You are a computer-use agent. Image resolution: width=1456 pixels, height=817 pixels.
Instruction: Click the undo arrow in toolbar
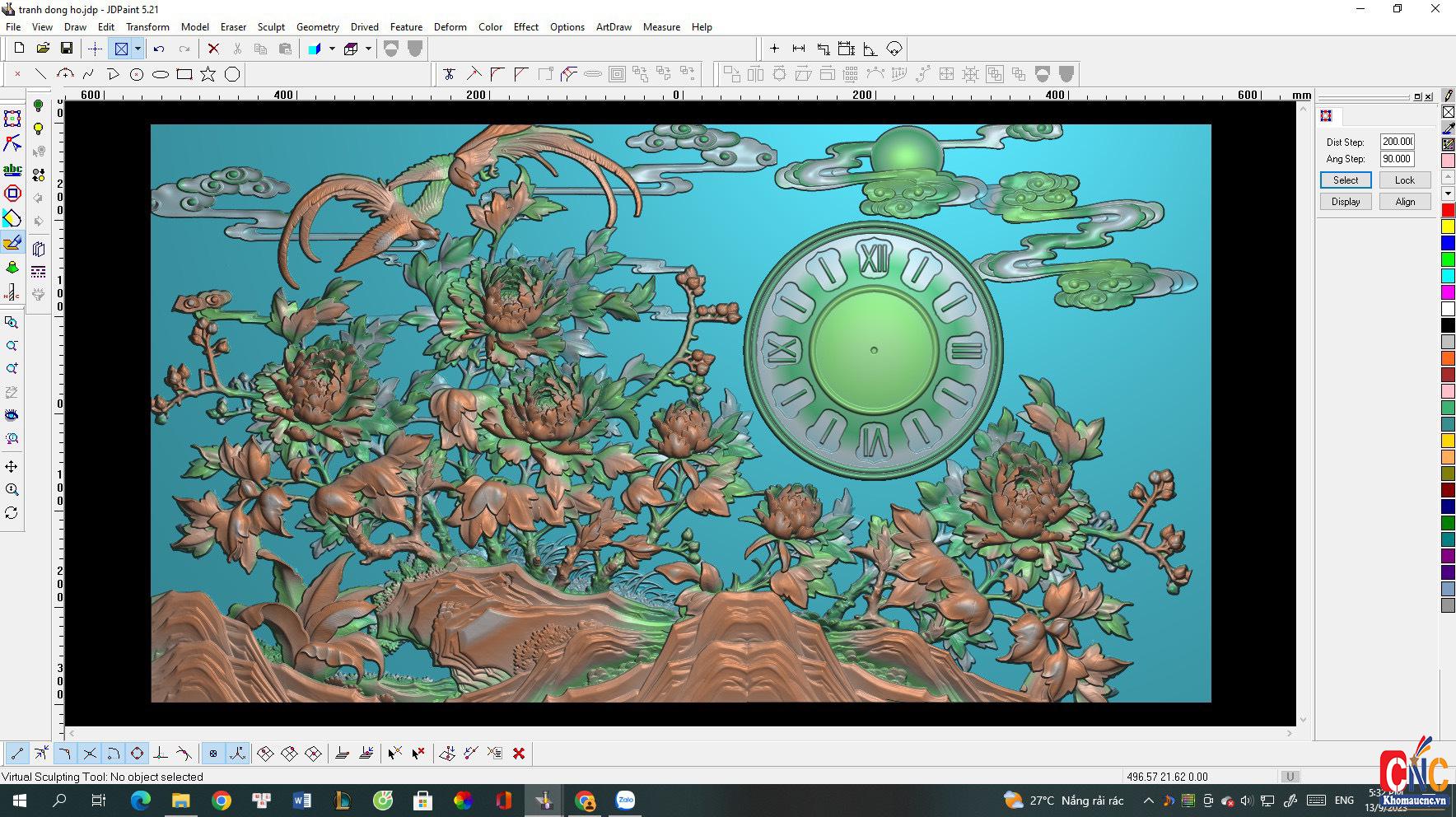click(159, 49)
